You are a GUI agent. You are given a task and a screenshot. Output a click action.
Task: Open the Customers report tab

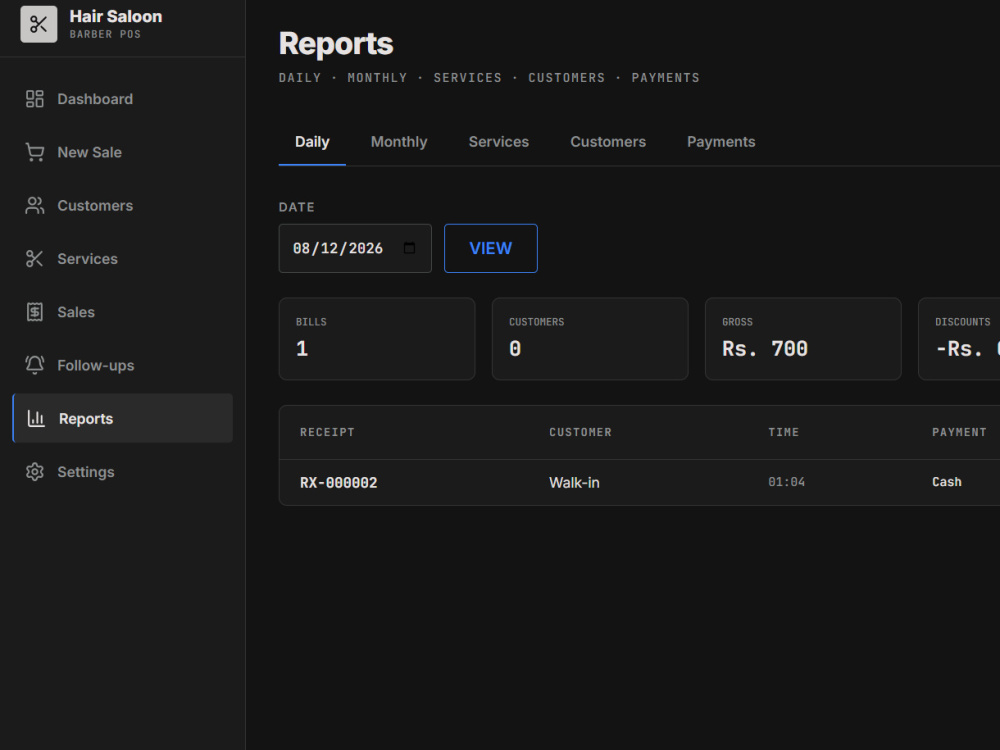608,142
